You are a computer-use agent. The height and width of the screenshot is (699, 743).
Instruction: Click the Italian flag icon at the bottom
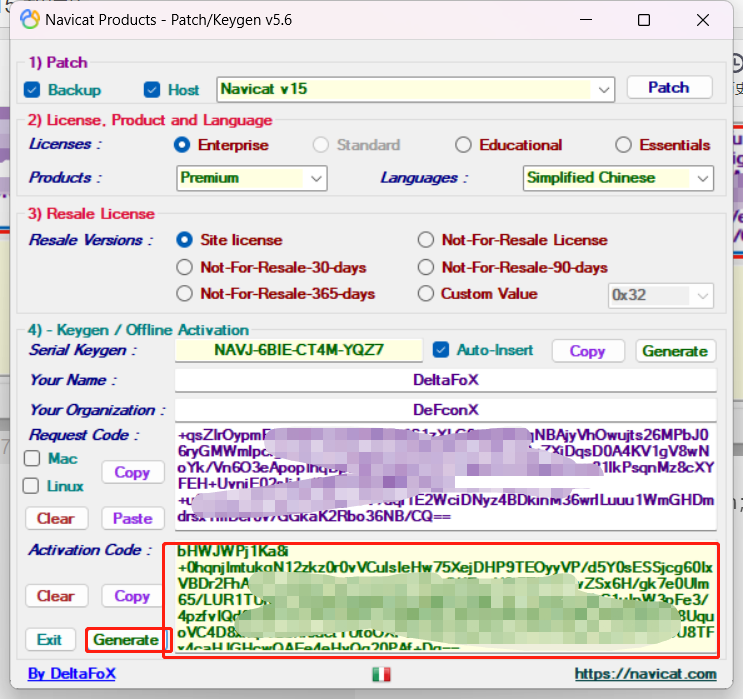[381, 674]
